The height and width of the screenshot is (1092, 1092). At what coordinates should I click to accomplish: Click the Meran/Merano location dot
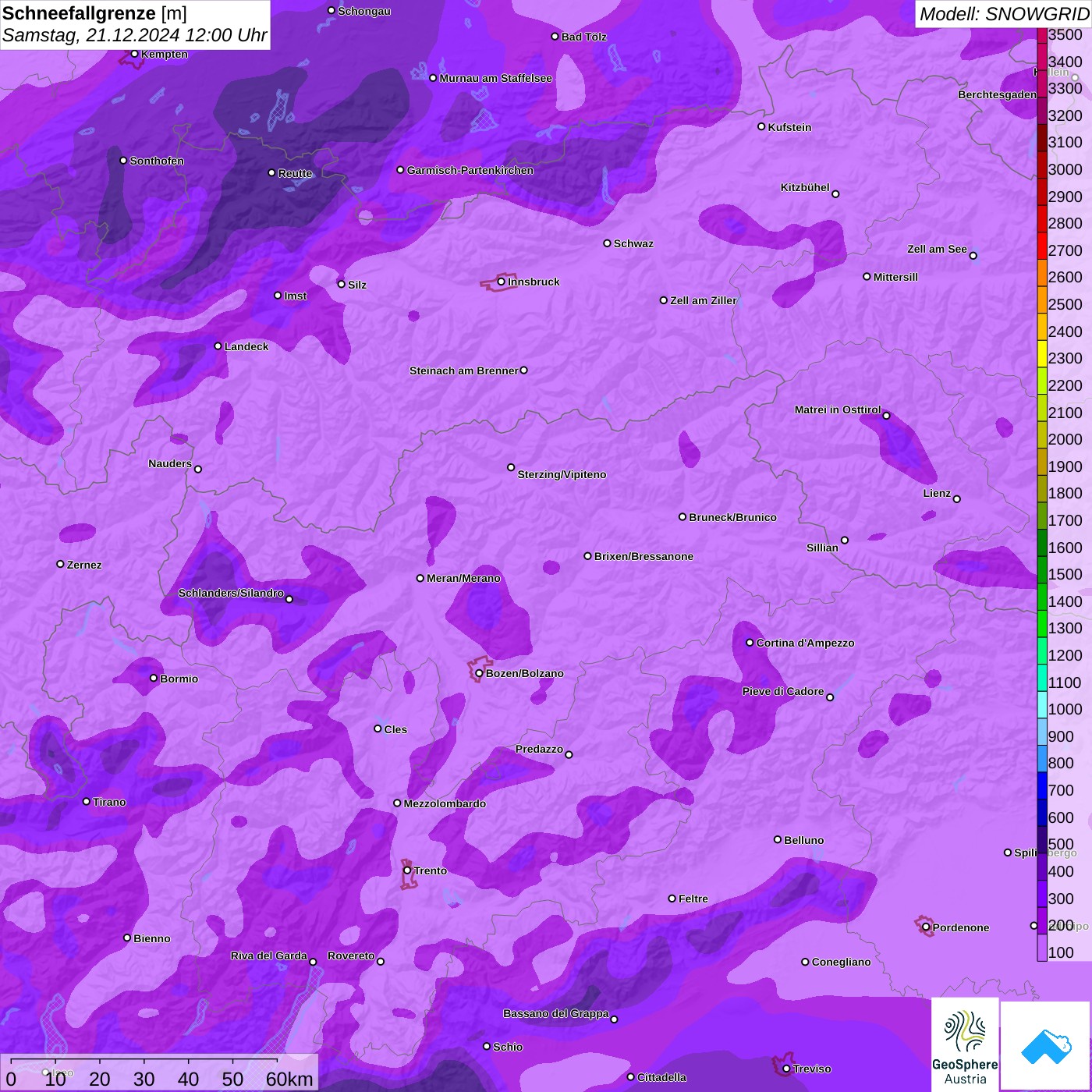420,578
